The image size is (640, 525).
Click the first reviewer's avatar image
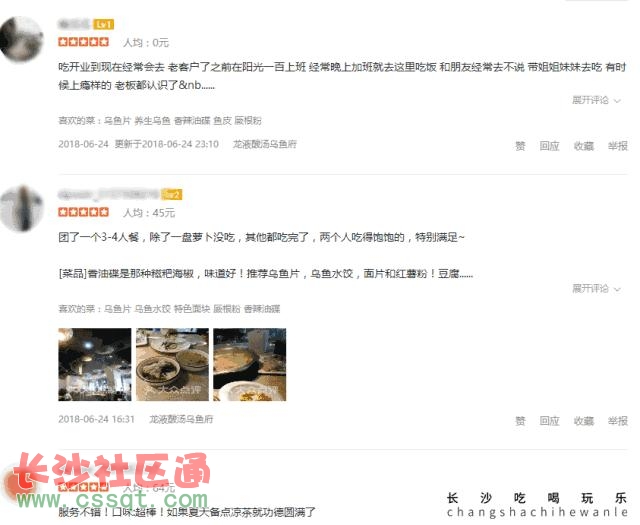21,40
